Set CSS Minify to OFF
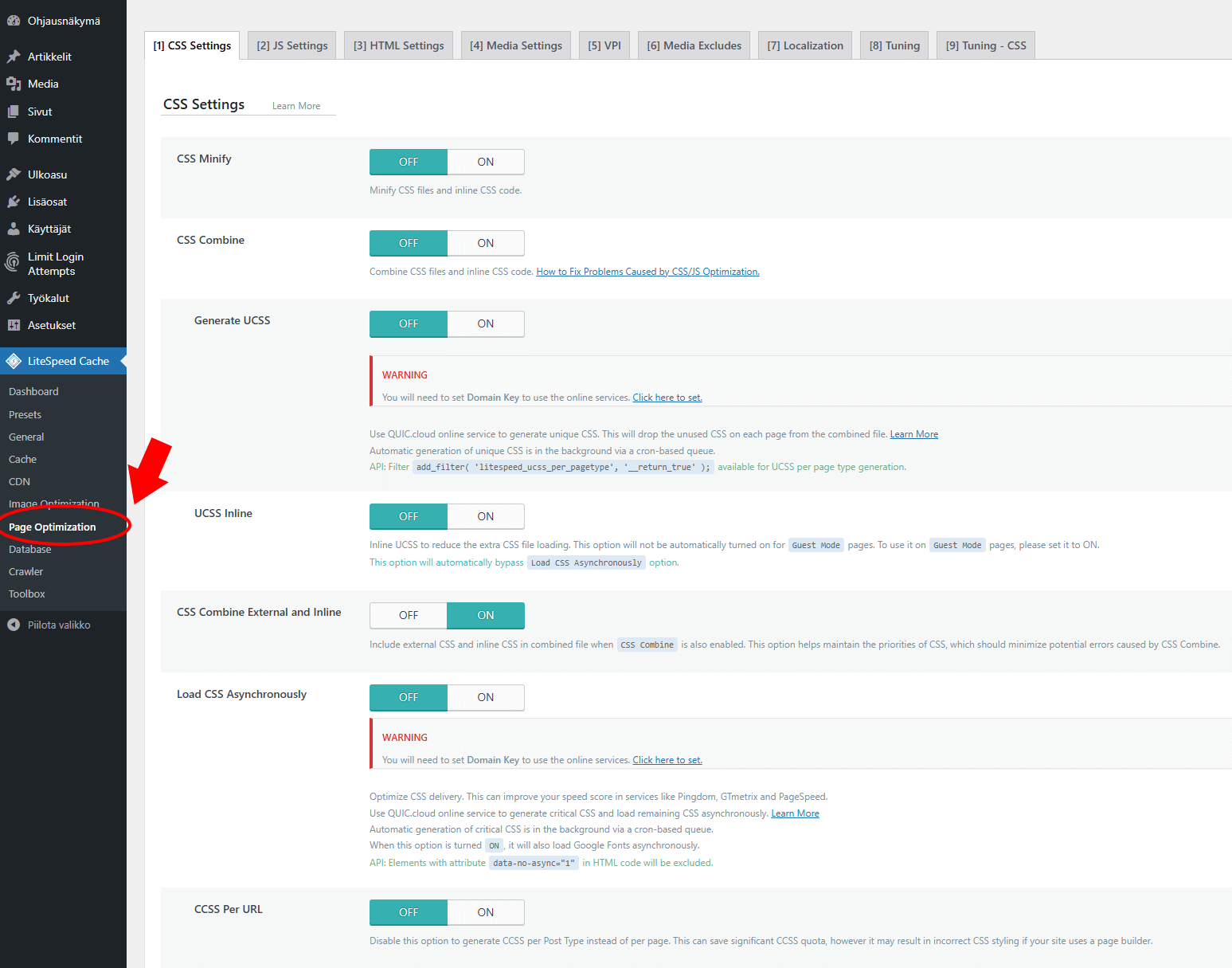Viewport: 1232px width, 968px height. (x=409, y=162)
